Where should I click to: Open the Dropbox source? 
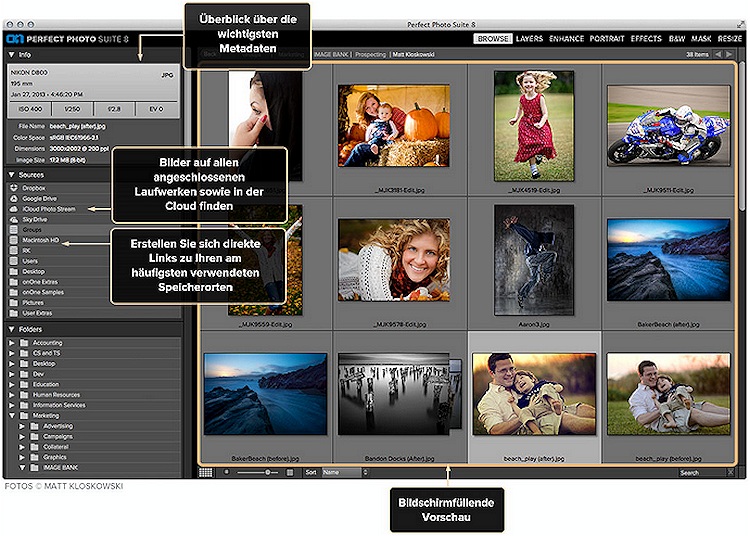pos(34,188)
